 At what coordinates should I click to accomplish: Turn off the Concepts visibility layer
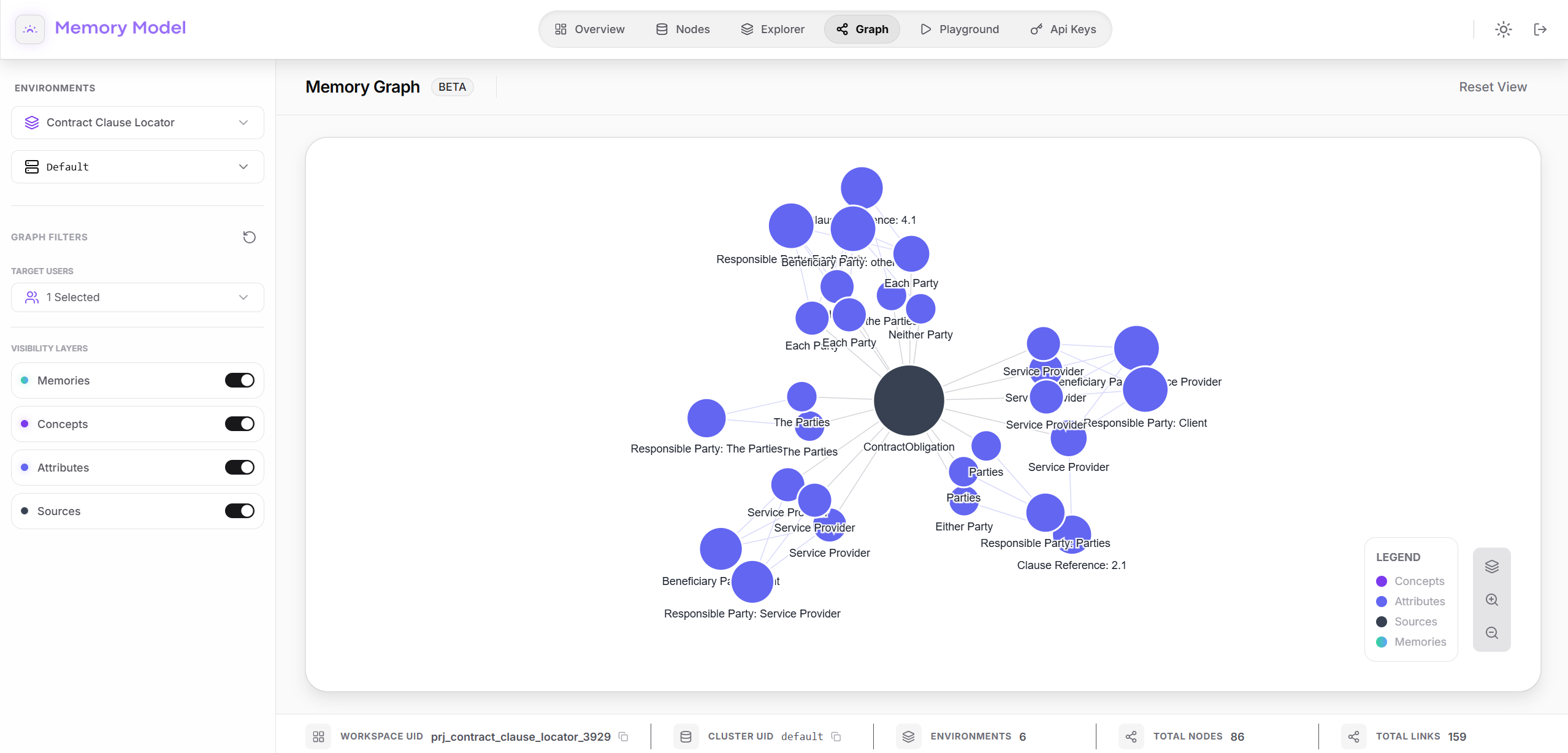pos(239,424)
